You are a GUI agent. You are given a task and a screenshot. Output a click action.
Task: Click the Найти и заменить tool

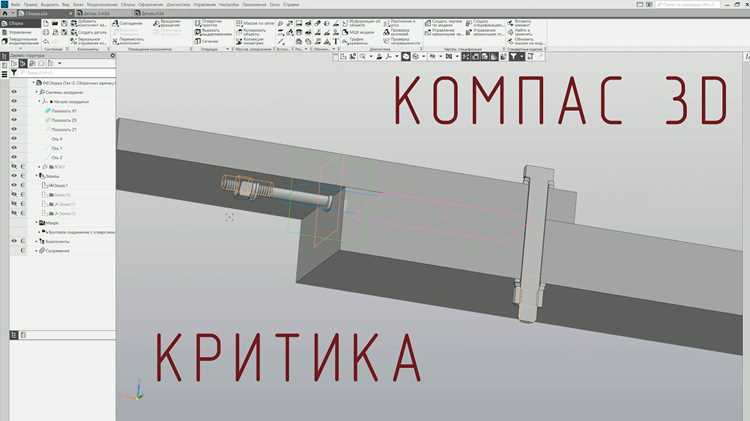(519, 32)
